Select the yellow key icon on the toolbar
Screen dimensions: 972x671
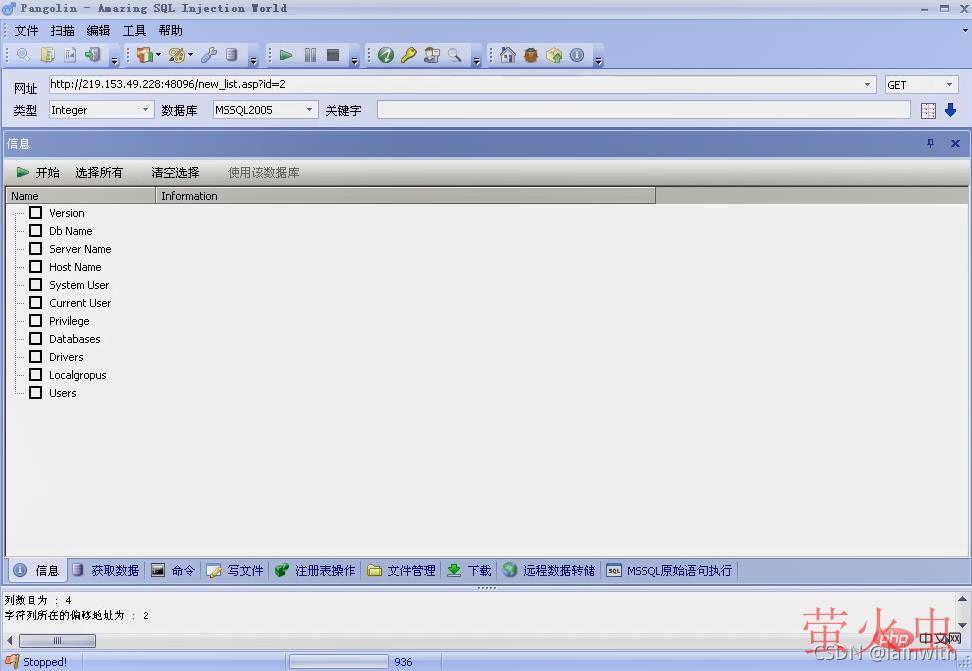point(408,55)
